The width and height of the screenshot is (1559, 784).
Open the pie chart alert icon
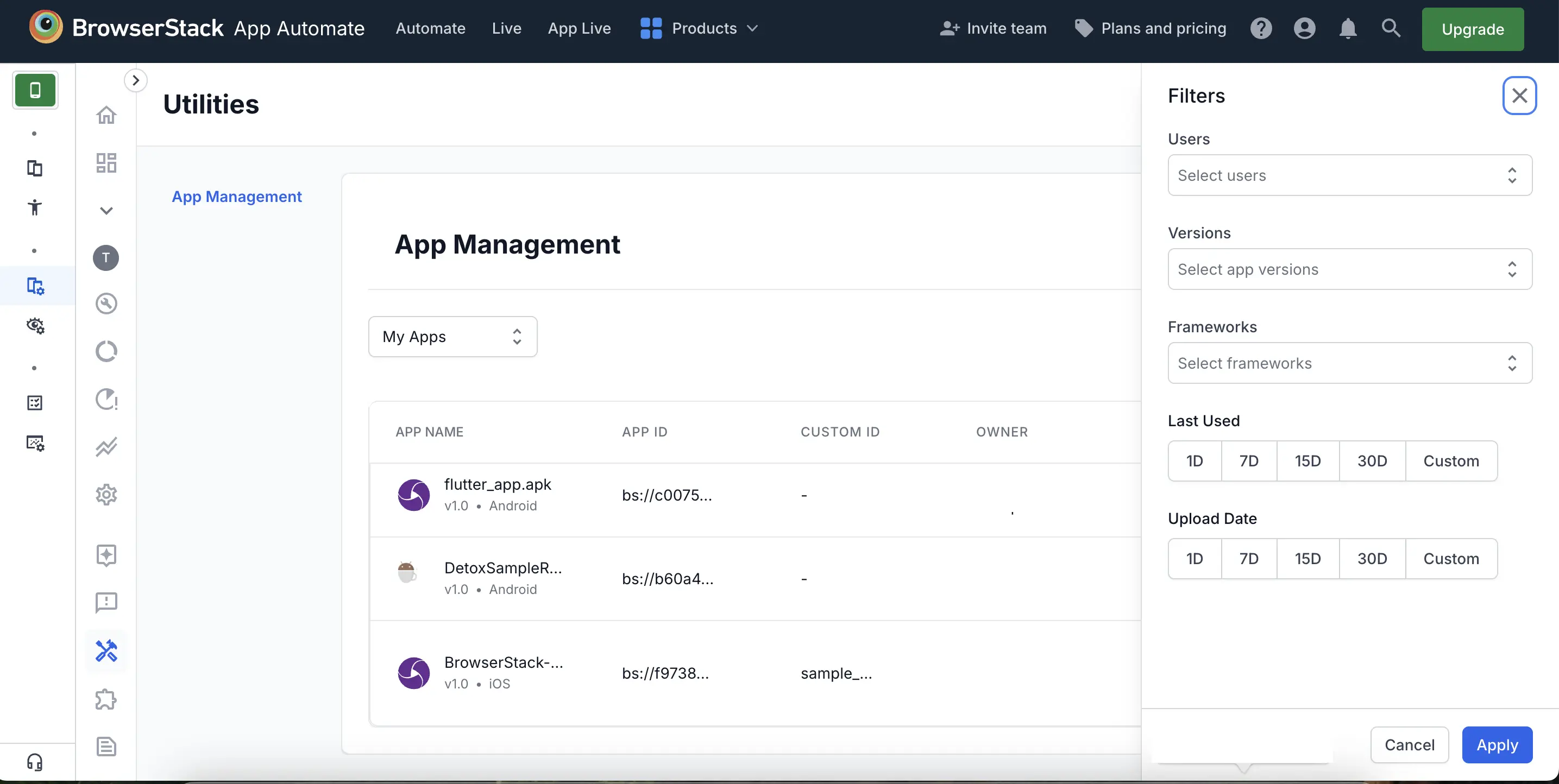(x=106, y=399)
